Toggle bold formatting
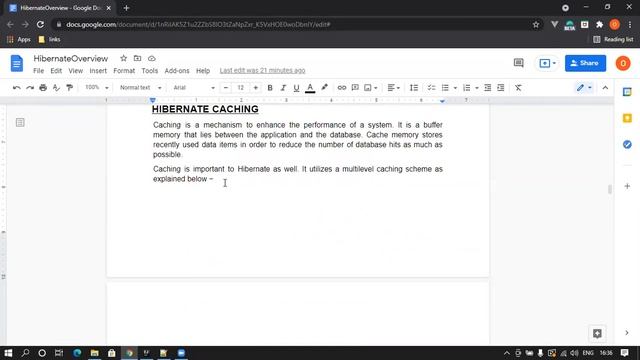The image size is (640, 360). [x=270, y=88]
